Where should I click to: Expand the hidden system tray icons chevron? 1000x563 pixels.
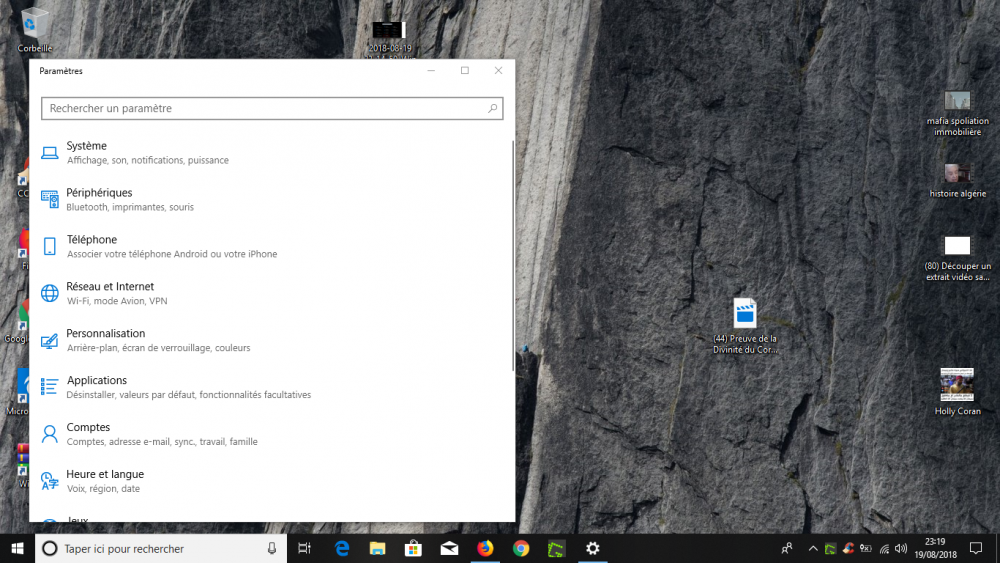click(812, 548)
